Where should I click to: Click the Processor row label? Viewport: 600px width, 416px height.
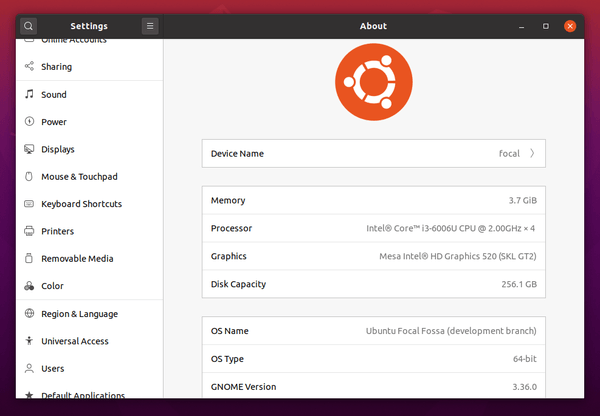(x=231, y=228)
